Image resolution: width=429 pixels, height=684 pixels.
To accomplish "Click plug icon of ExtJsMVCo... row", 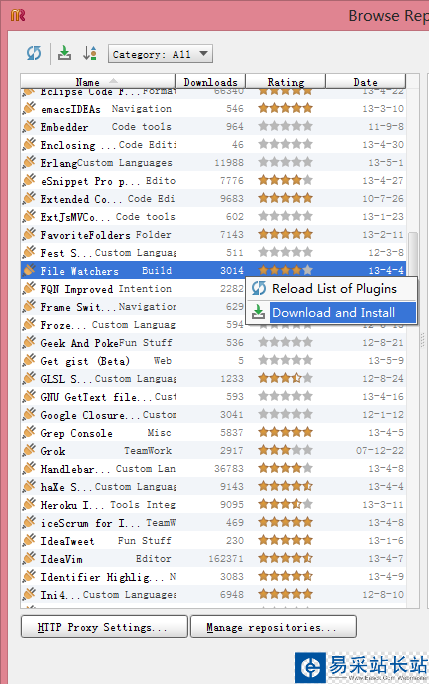I will coord(29,216).
